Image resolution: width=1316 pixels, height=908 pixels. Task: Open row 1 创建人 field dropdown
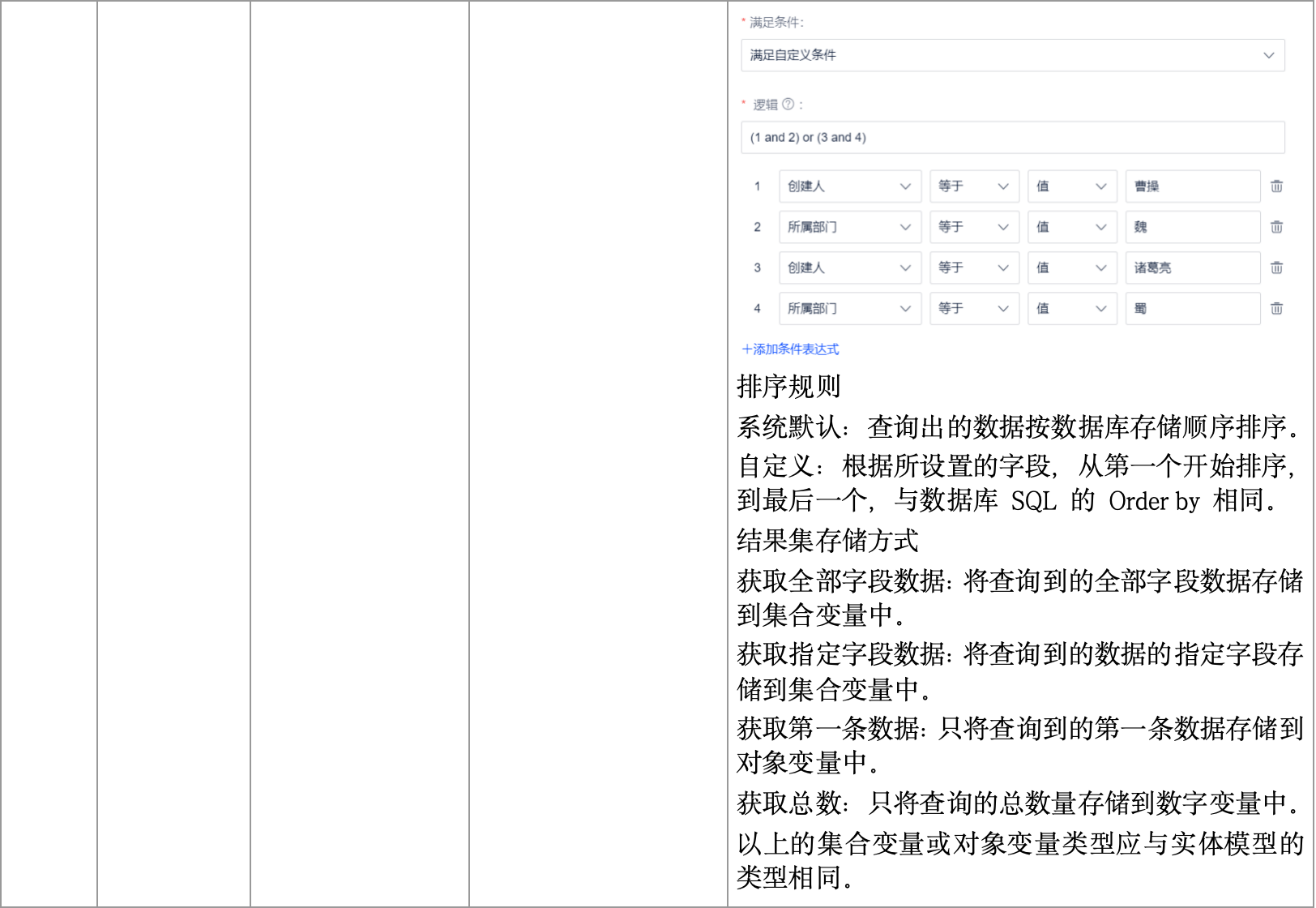tap(850, 186)
